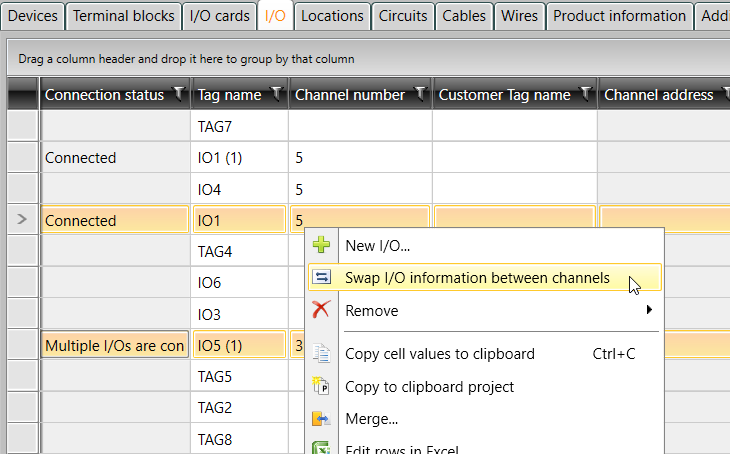730x454 pixels.
Task: Select the TAG7 tag name cell
Action: click(x=239, y=127)
